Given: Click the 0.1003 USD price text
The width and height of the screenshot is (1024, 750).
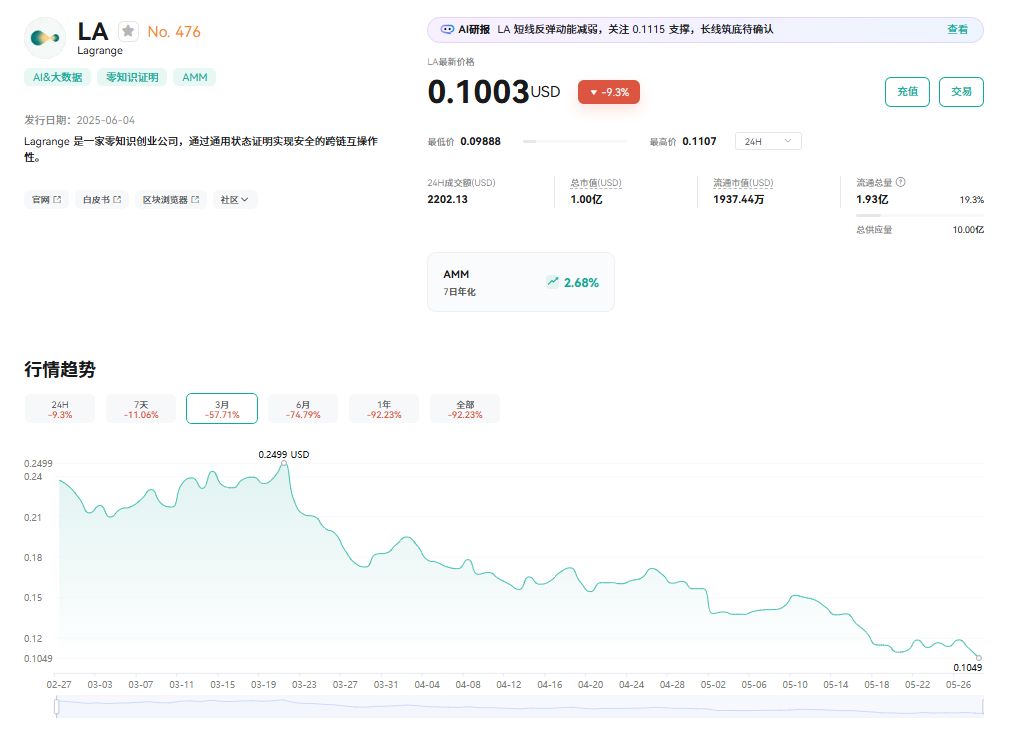Looking at the screenshot, I should 494,91.
